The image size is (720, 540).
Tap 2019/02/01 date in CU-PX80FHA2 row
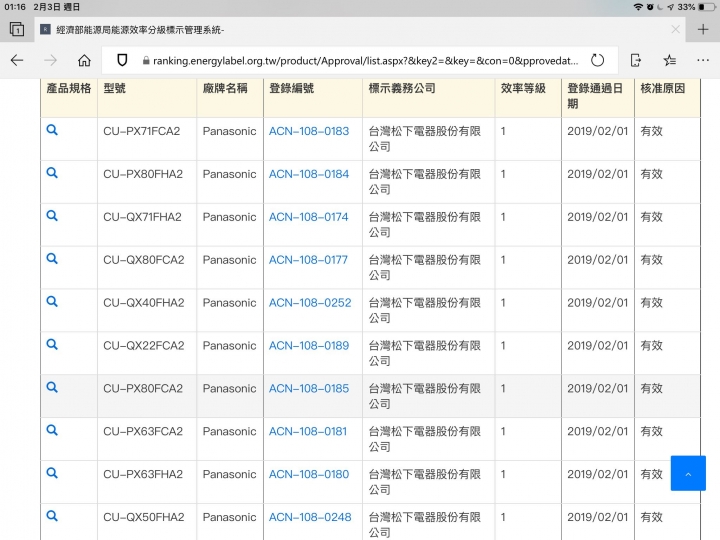597,174
